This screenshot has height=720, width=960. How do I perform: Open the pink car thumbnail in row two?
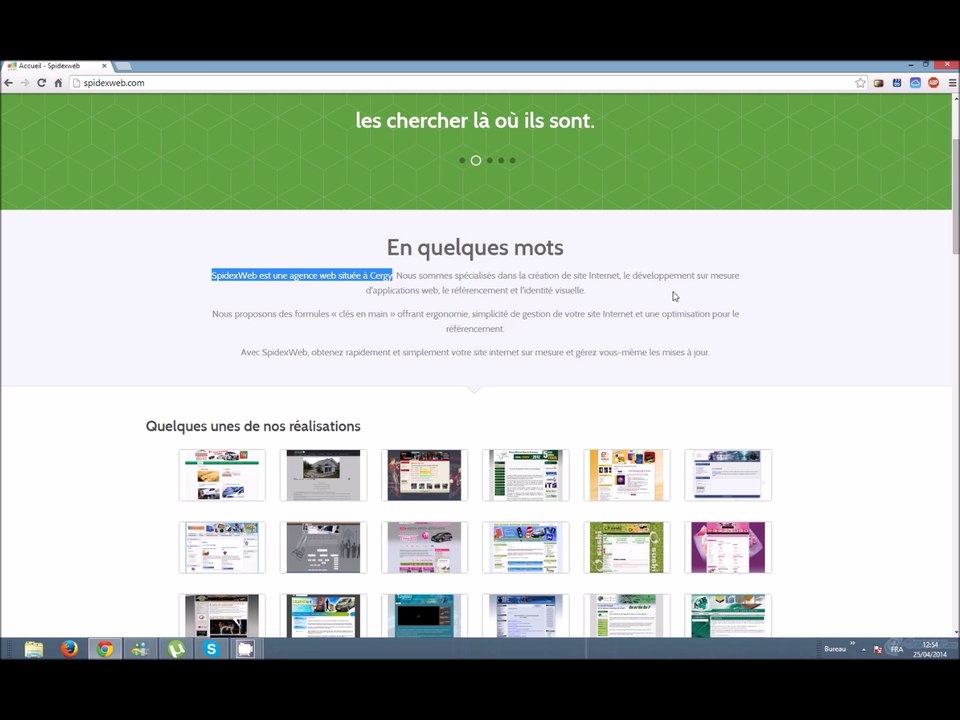(x=424, y=547)
